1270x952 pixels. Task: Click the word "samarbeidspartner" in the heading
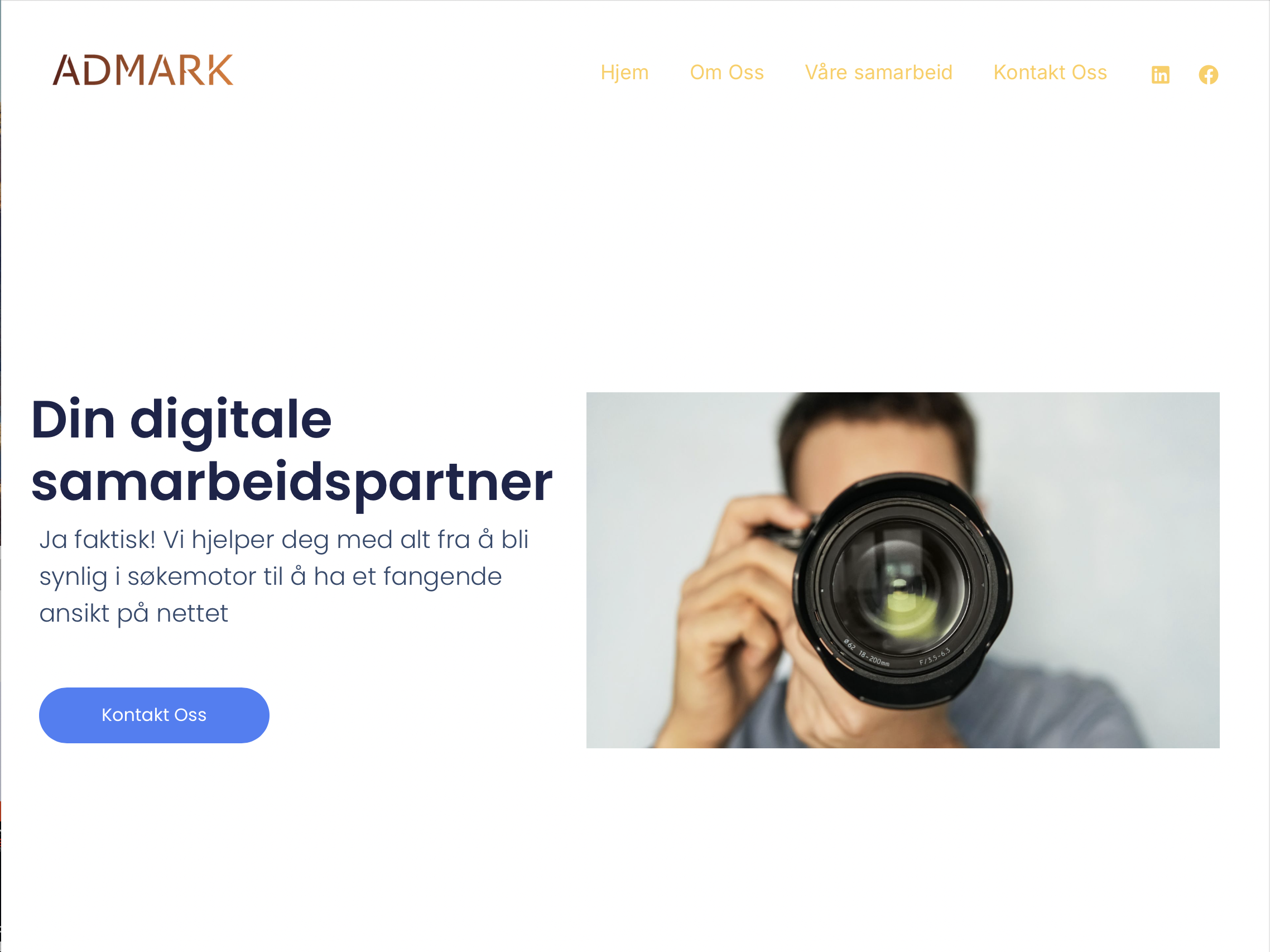point(292,482)
